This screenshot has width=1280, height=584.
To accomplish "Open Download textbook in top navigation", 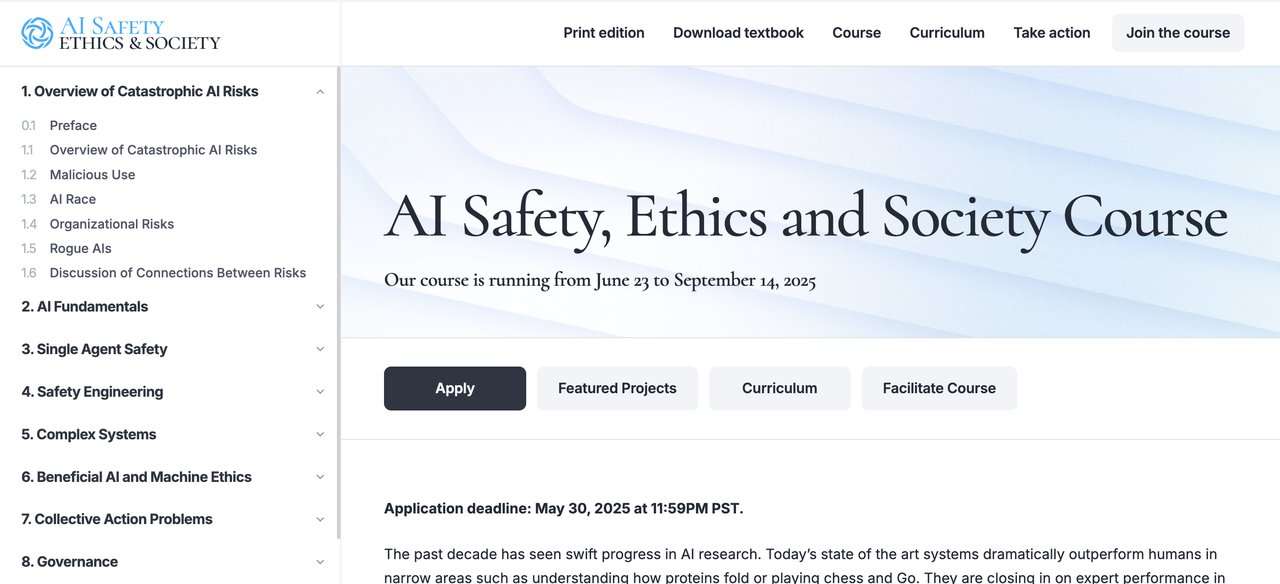I will click(x=738, y=33).
